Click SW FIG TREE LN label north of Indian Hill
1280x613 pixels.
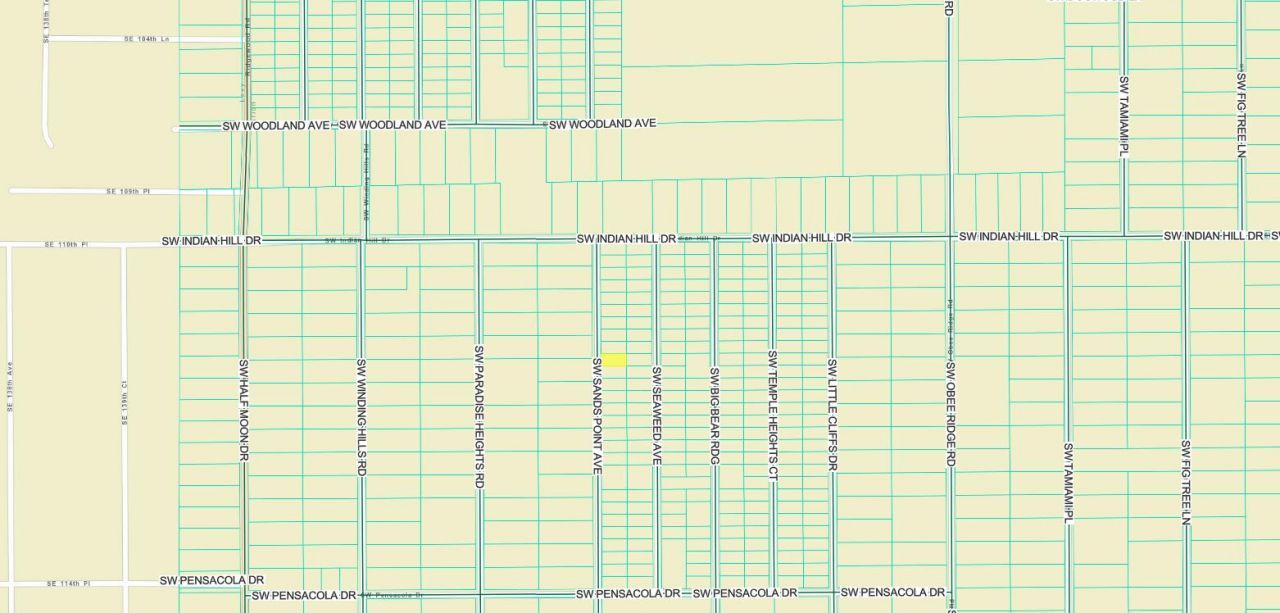coord(1241,115)
